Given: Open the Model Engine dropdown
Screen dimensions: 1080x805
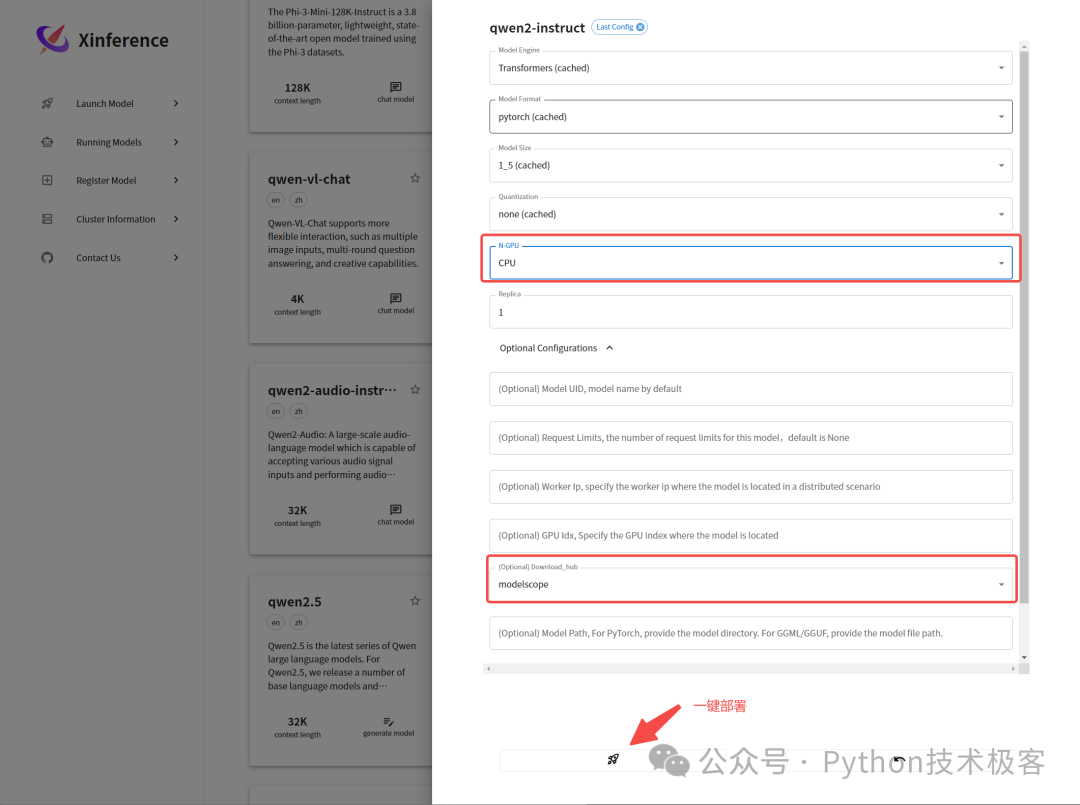Looking at the screenshot, I should [x=751, y=68].
